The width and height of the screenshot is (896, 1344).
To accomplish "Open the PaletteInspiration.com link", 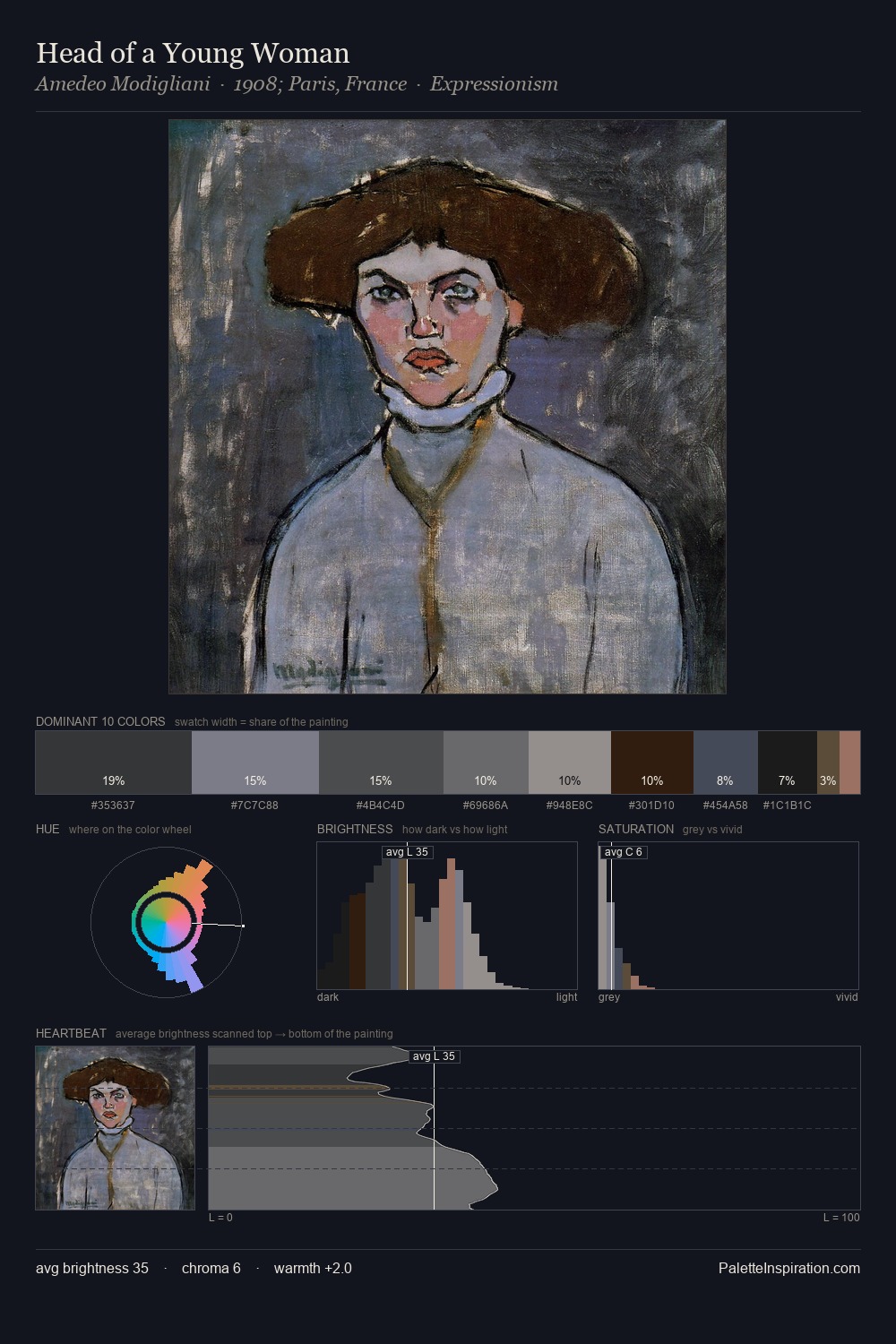I will [x=789, y=1268].
